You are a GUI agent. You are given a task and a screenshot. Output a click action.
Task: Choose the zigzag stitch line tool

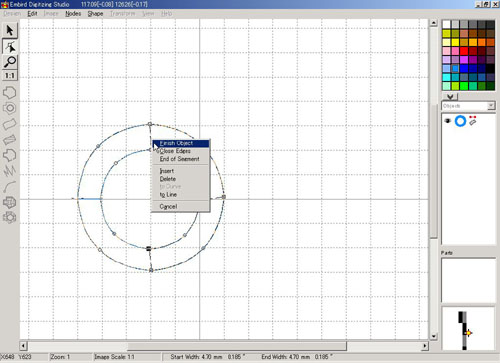10,171
